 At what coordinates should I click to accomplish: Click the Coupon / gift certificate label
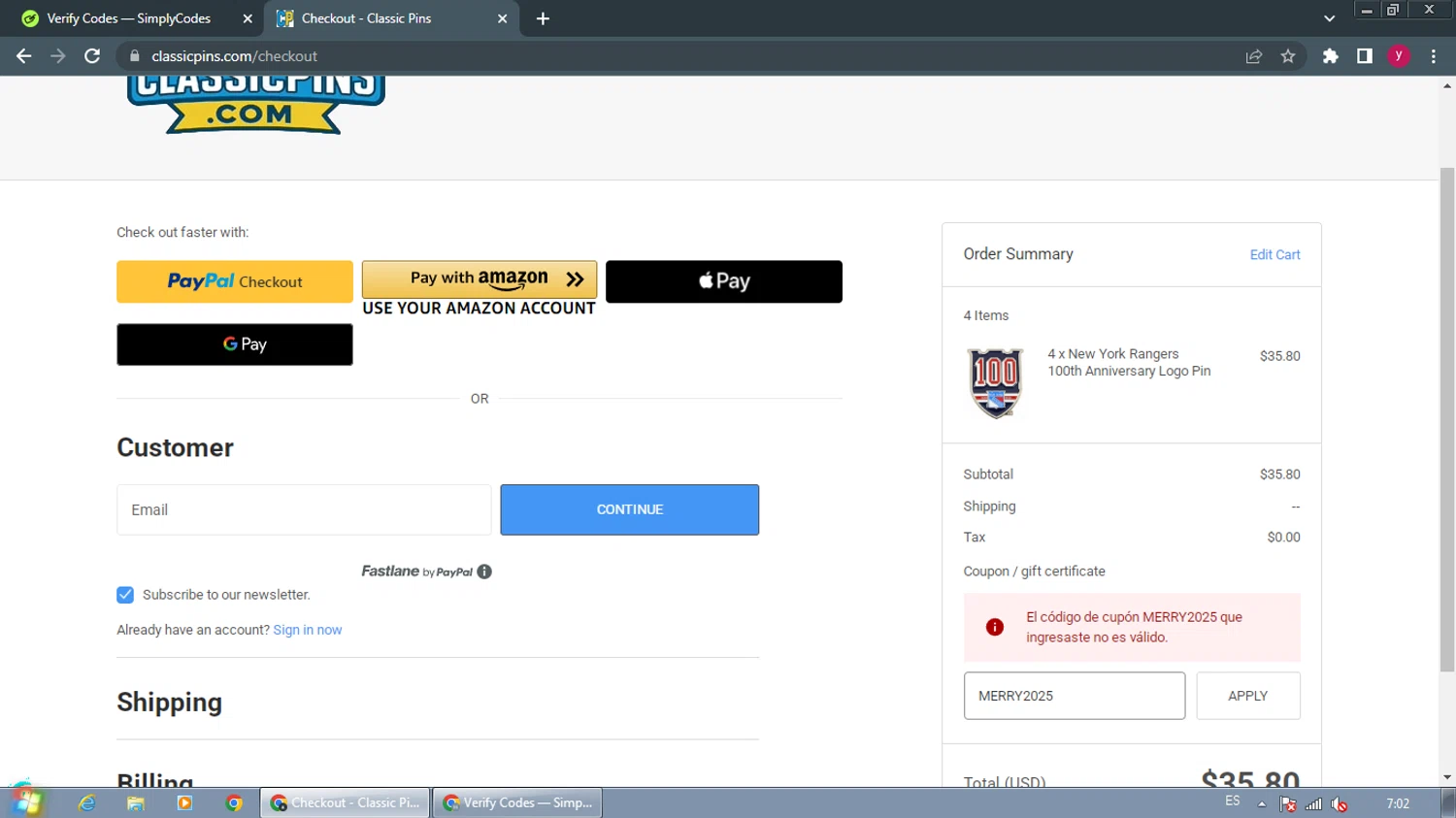[x=1034, y=572]
